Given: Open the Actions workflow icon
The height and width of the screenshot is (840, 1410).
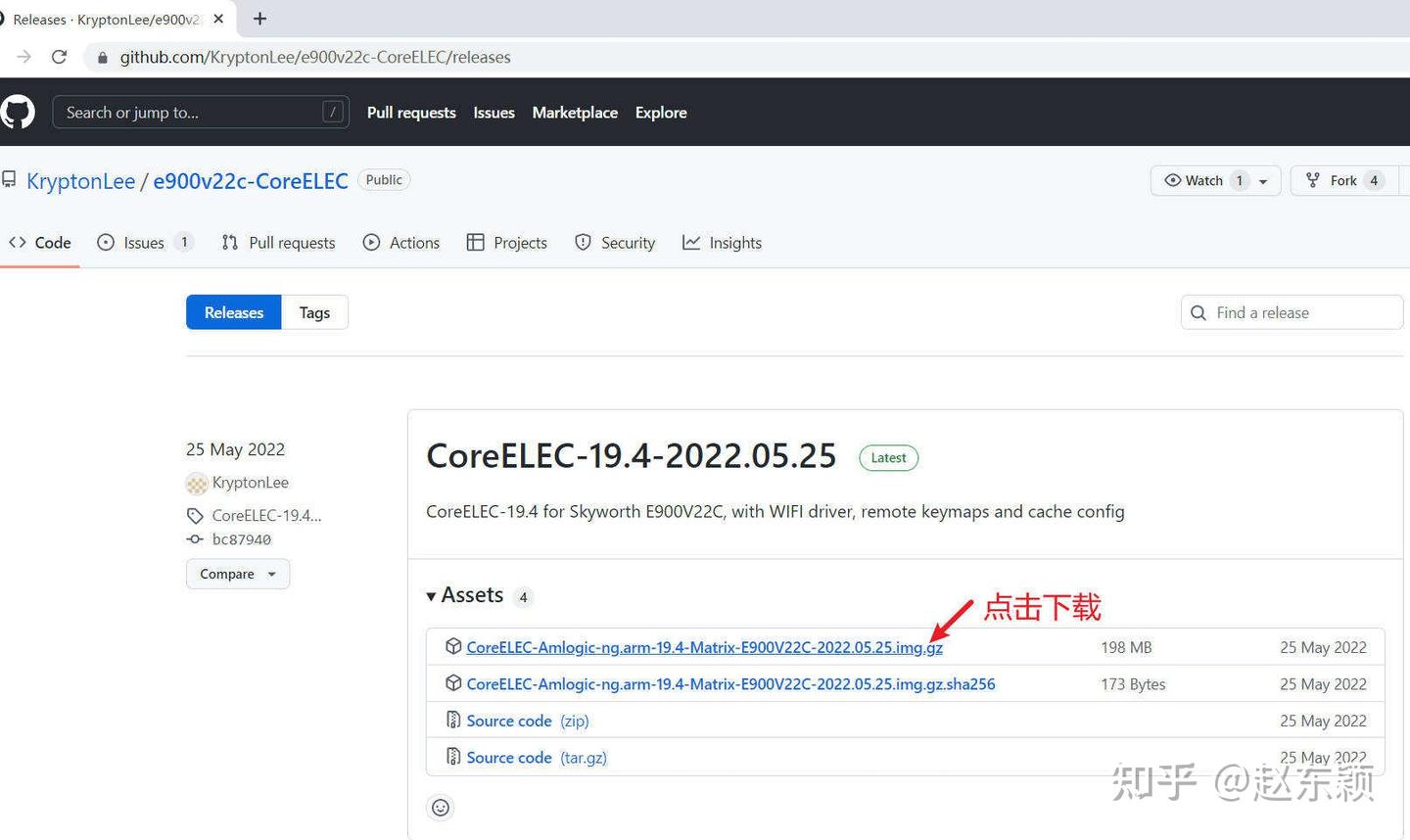Looking at the screenshot, I should (x=371, y=242).
